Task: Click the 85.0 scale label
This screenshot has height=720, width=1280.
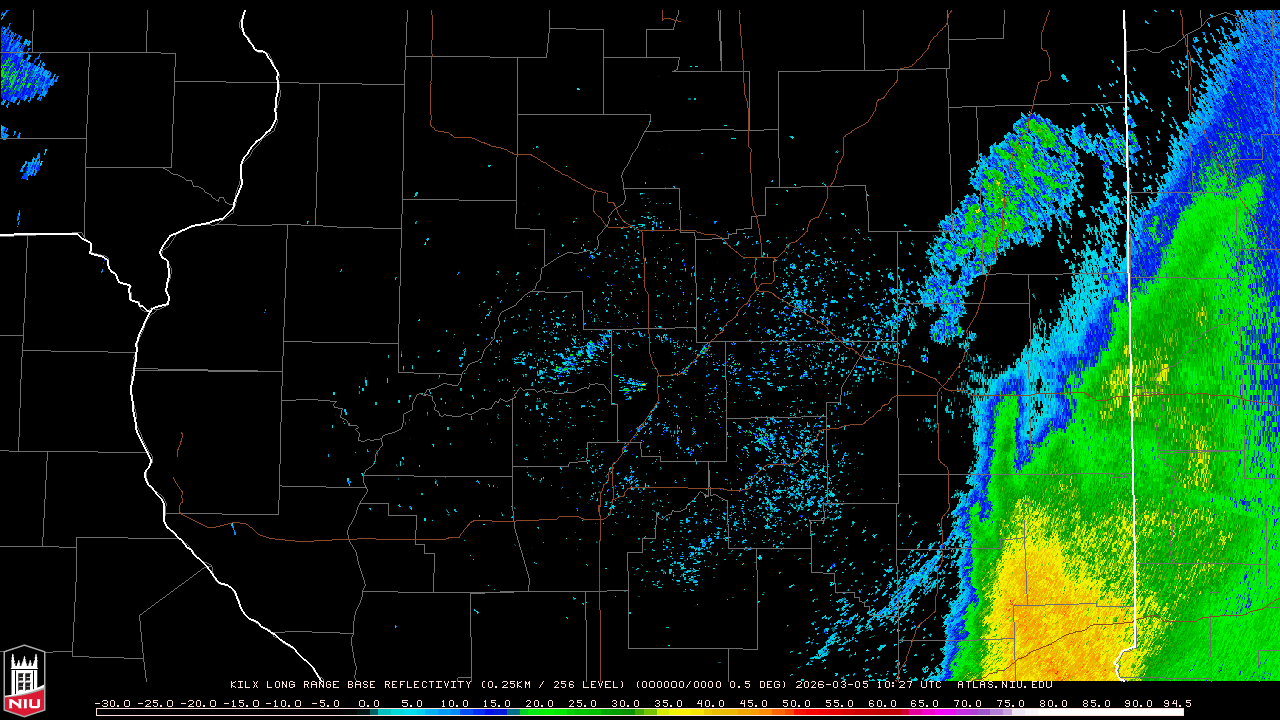Action: (1098, 704)
